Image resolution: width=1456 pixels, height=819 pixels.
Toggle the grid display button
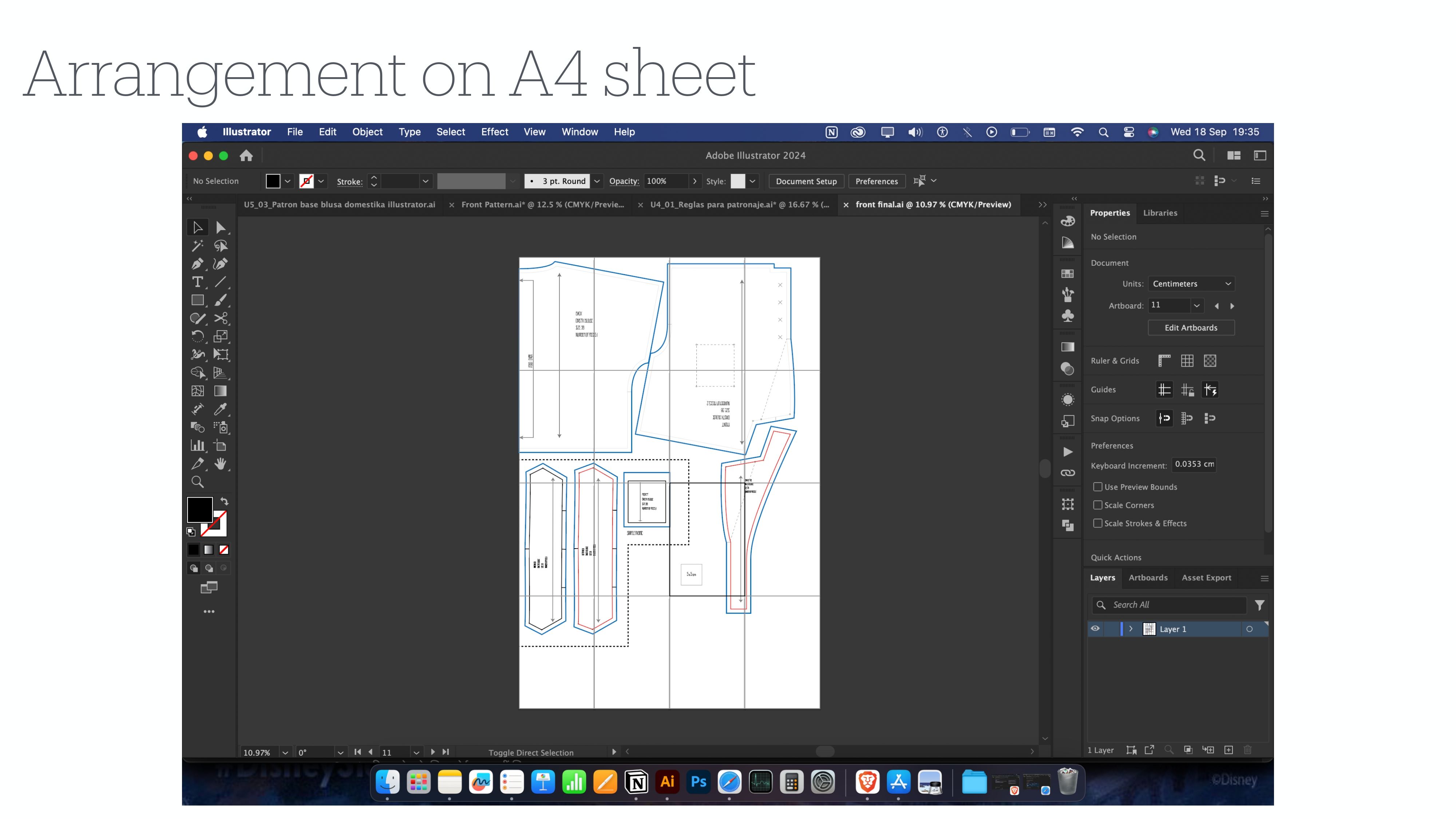(x=1187, y=361)
